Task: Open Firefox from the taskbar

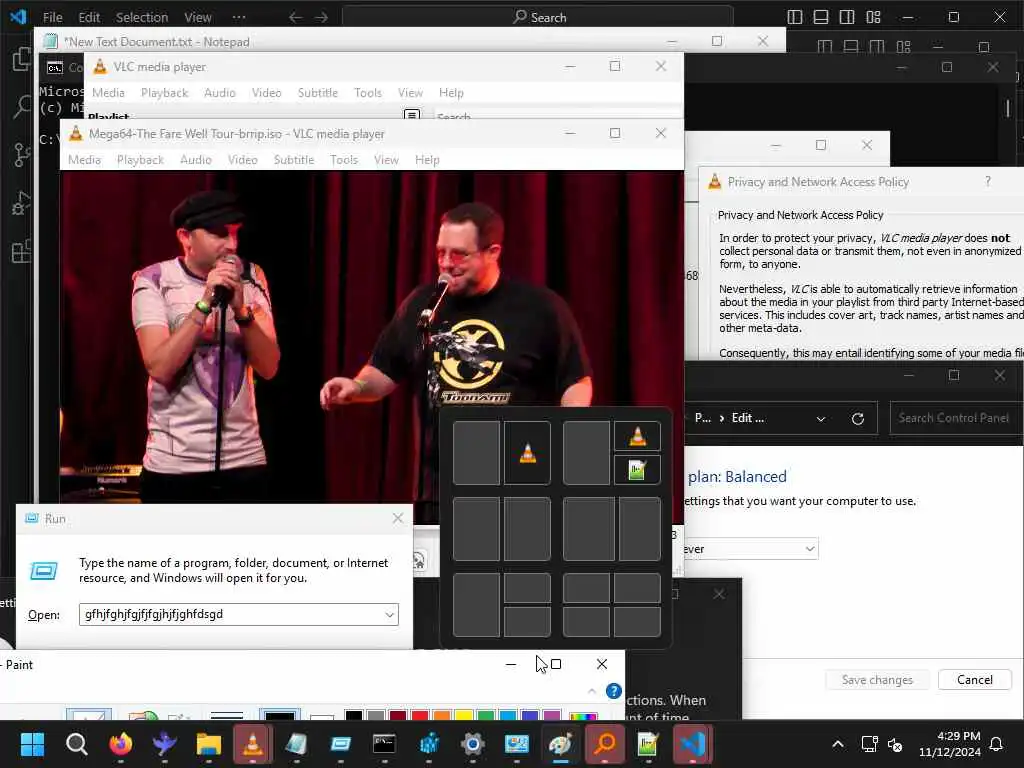Action: pyautogui.click(x=121, y=744)
